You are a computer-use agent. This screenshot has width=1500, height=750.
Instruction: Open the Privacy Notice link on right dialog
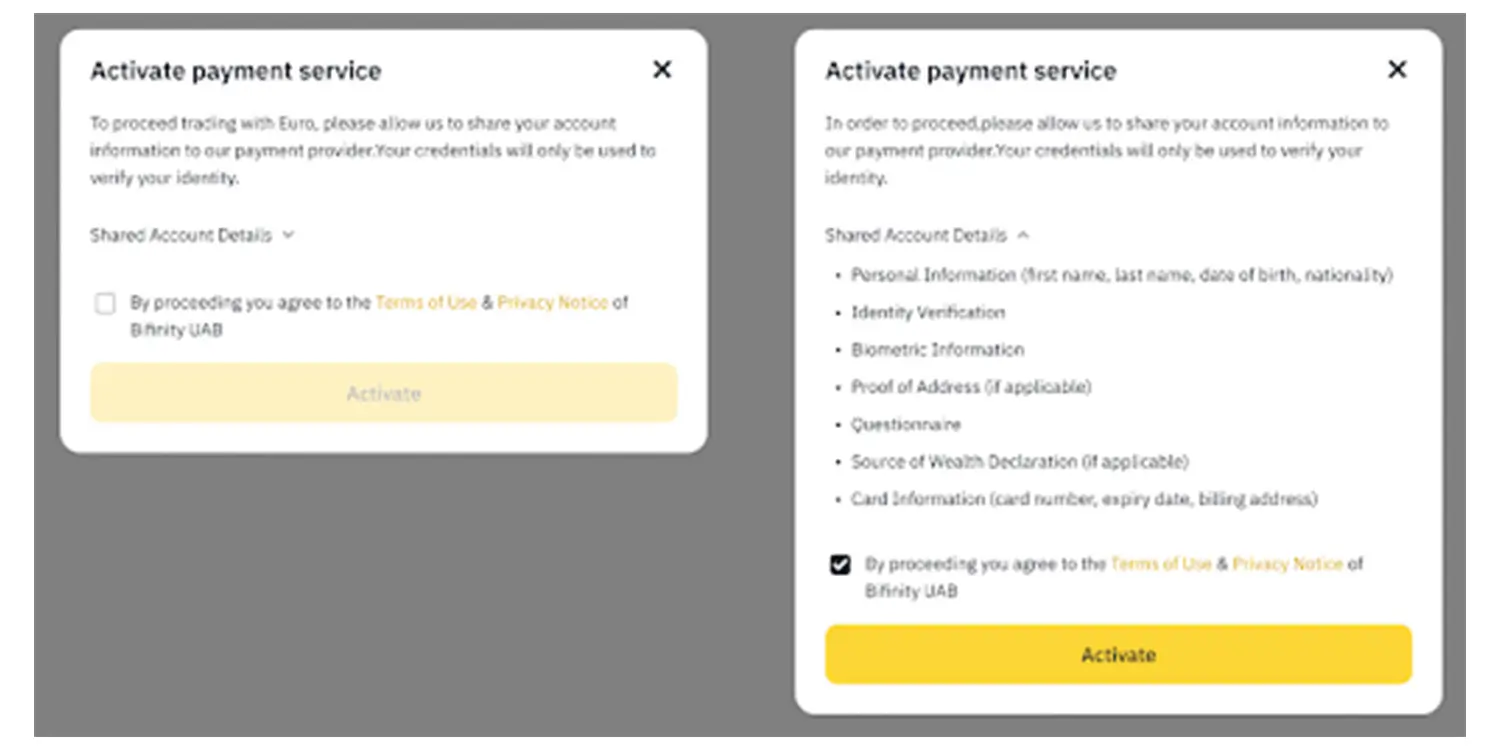pos(1286,564)
